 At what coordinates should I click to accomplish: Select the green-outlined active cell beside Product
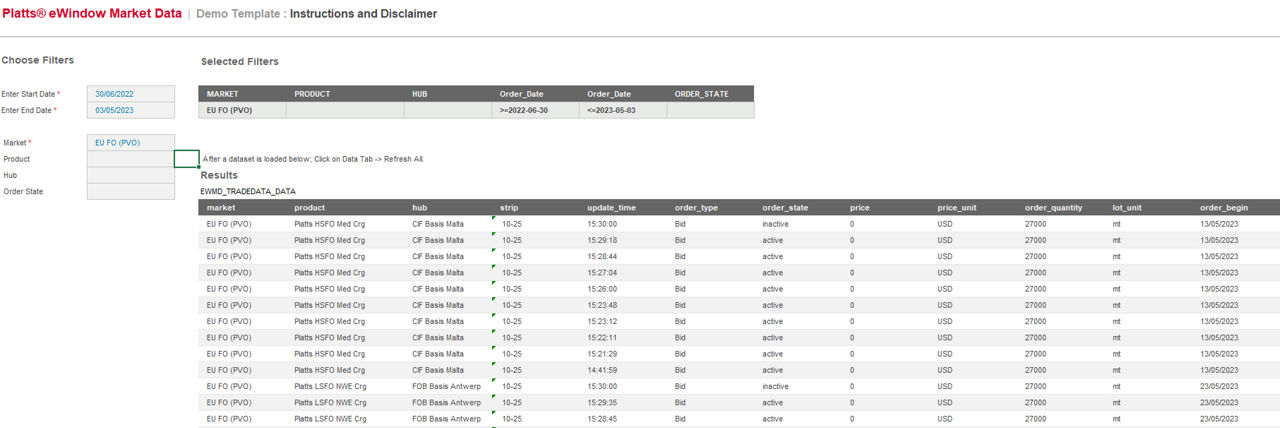pos(187,159)
